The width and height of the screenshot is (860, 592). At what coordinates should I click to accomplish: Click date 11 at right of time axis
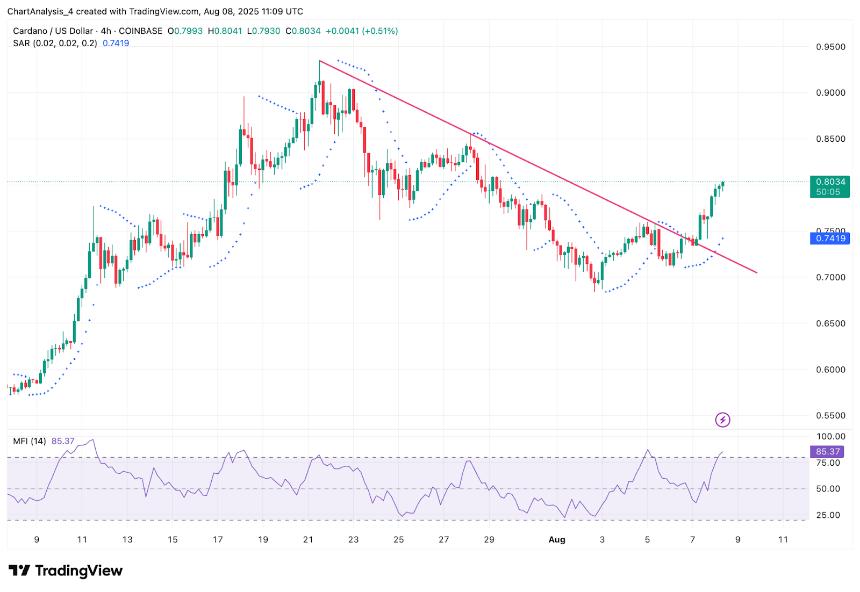pyautogui.click(x=783, y=539)
